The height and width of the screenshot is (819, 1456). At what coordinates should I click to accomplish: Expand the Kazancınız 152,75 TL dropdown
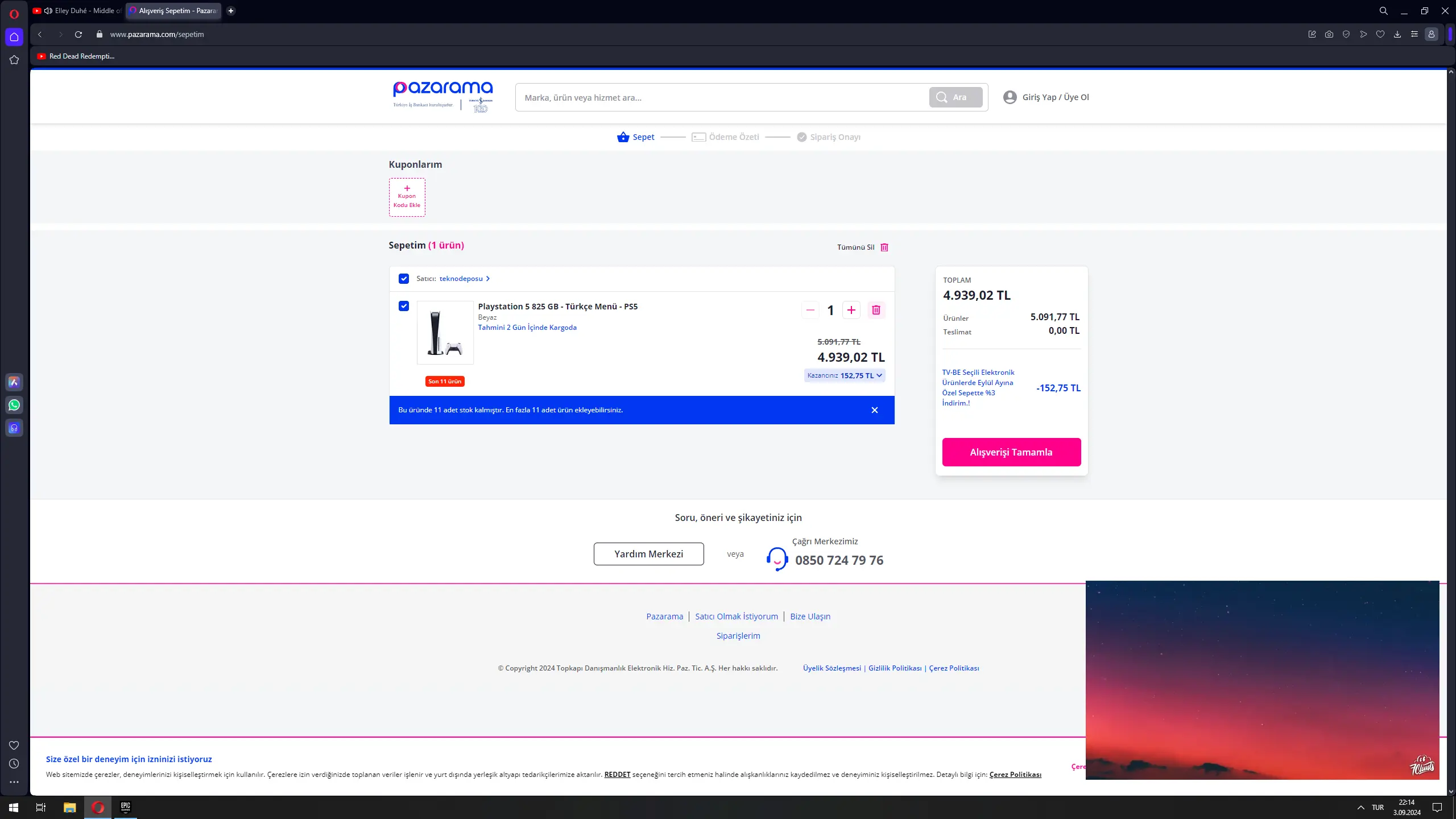pyautogui.click(x=845, y=375)
